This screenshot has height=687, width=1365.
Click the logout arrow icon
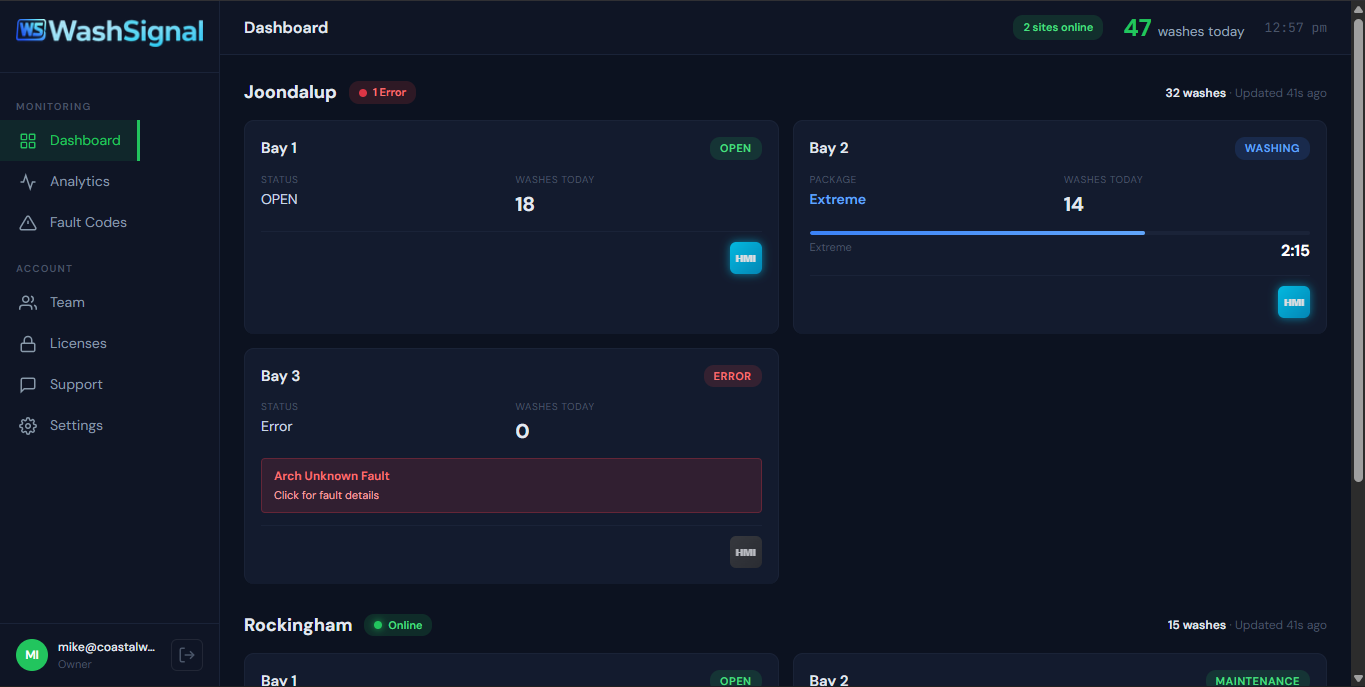click(187, 655)
